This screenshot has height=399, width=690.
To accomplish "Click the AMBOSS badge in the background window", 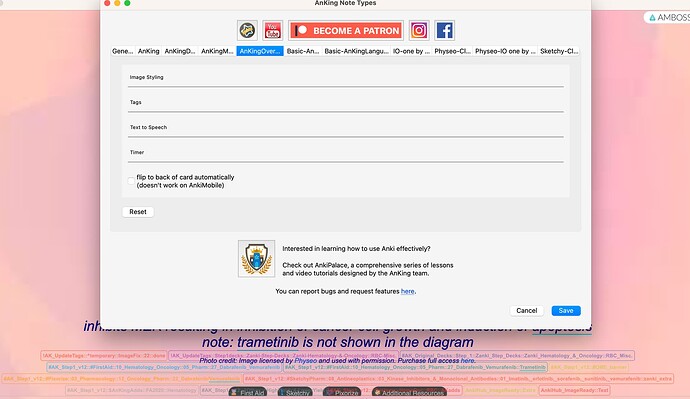I will click(x=668, y=18).
